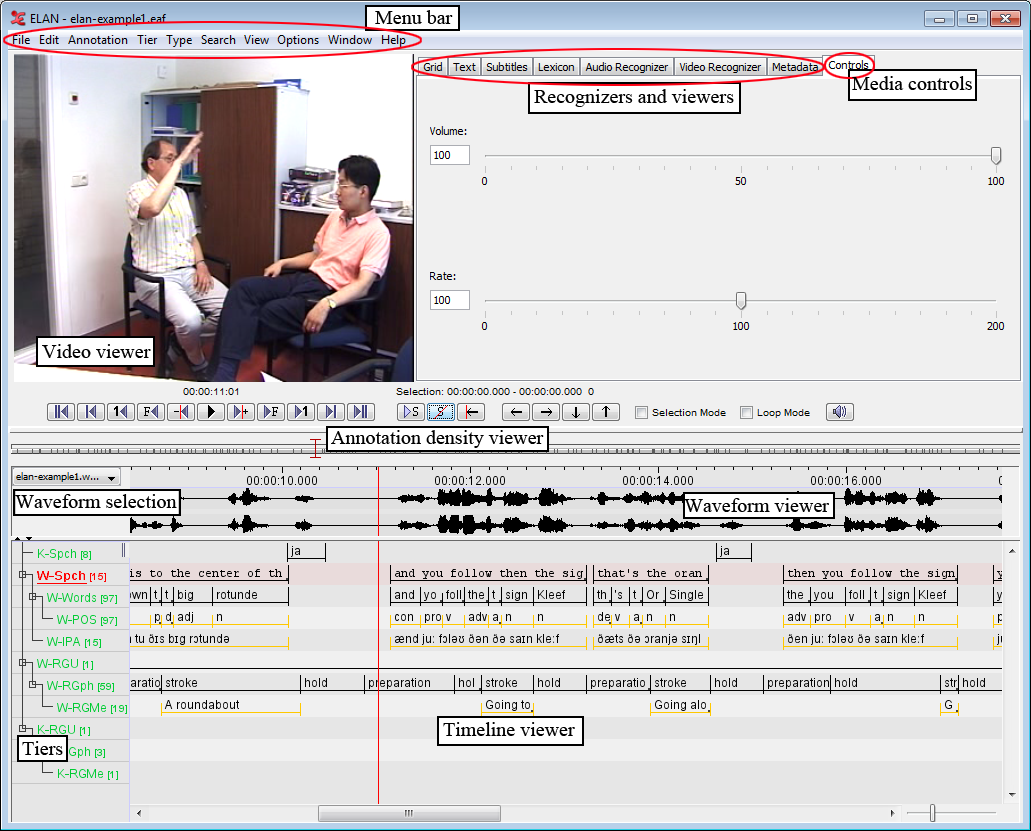Move to the annotation below with down arrow
Screen dimensions: 1031x831
click(x=575, y=411)
